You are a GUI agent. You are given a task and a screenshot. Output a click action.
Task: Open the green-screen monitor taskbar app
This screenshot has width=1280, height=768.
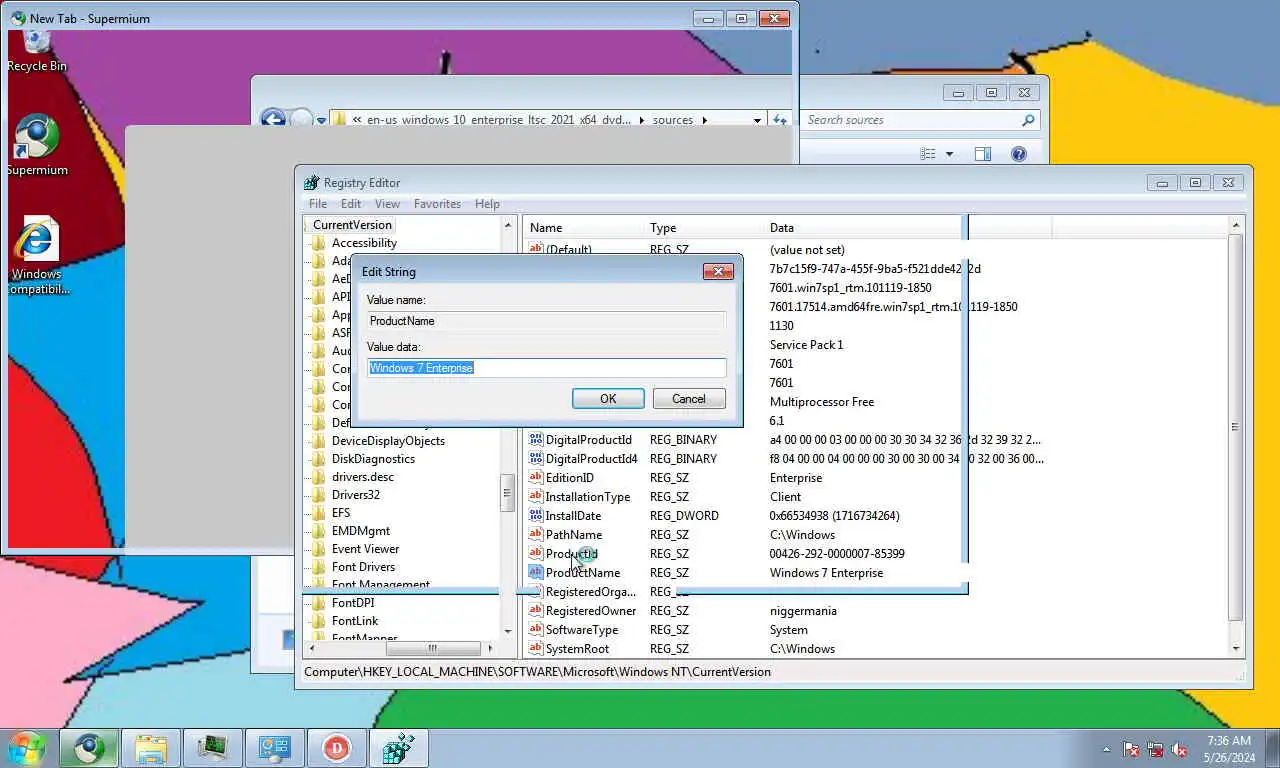tap(212, 748)
